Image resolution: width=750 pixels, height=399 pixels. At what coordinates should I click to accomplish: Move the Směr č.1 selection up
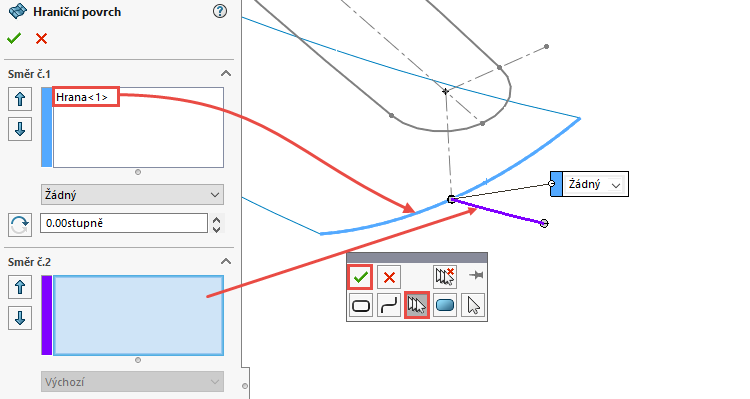(x=20, y=99)
